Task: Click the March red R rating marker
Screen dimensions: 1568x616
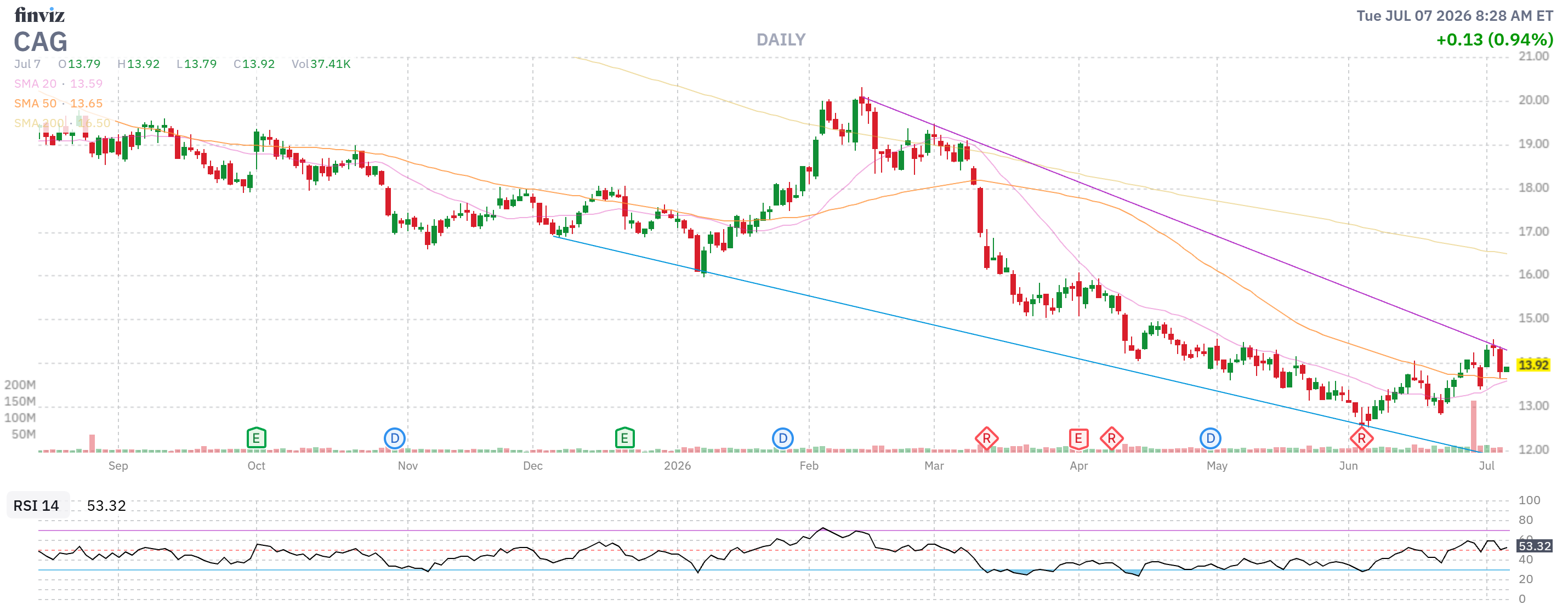Action: [987, 438]
